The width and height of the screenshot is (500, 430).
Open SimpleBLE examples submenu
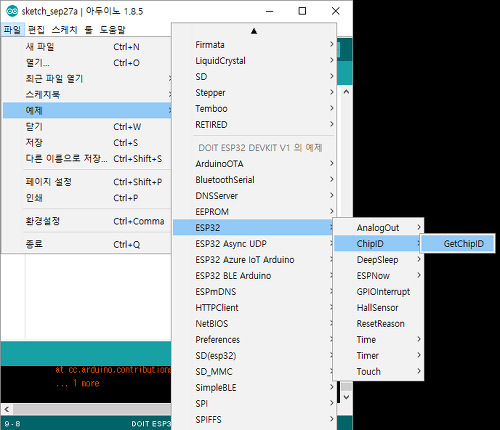(x=254, y=388)
